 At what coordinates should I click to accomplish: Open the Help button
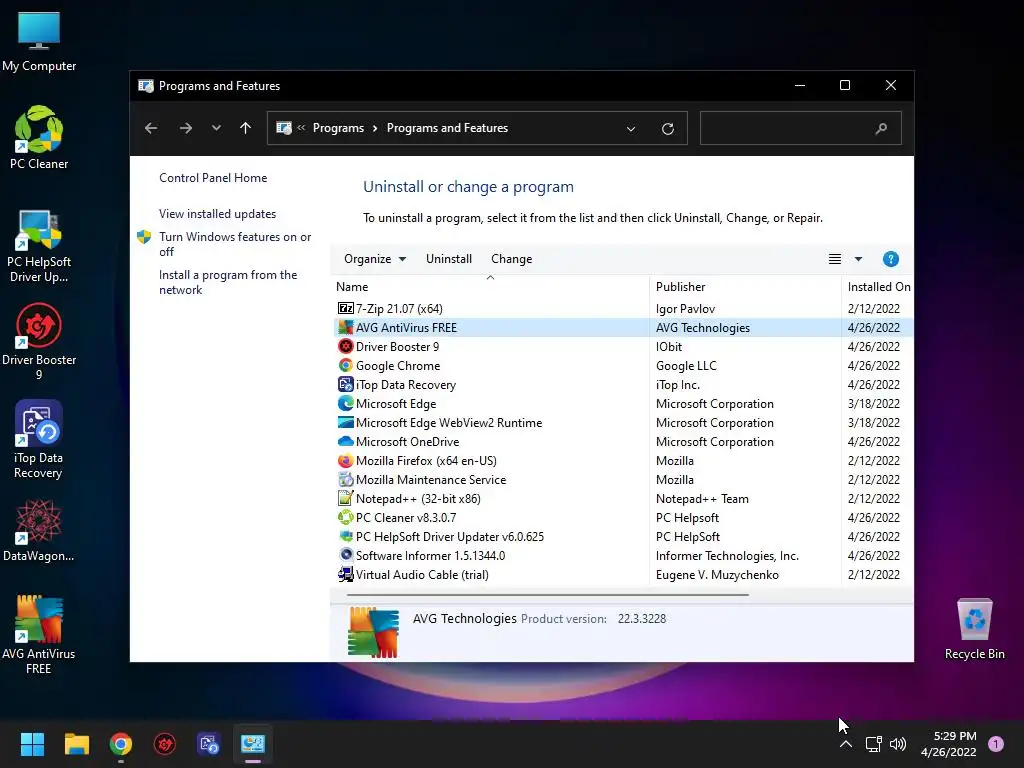coord(891,259)
